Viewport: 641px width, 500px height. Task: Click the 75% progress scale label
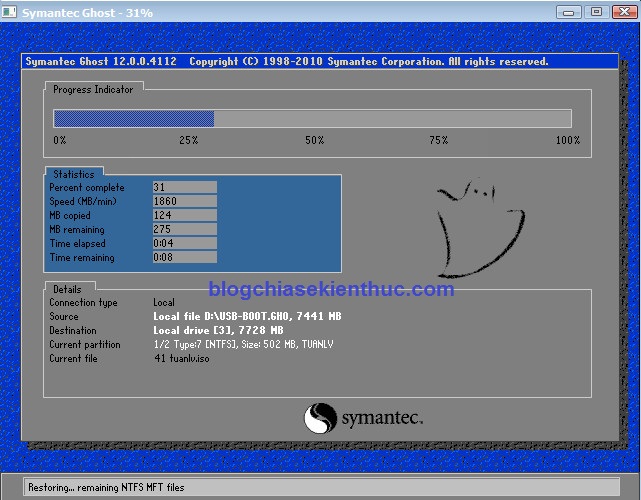pyautogui.click(x=439, y=140)
